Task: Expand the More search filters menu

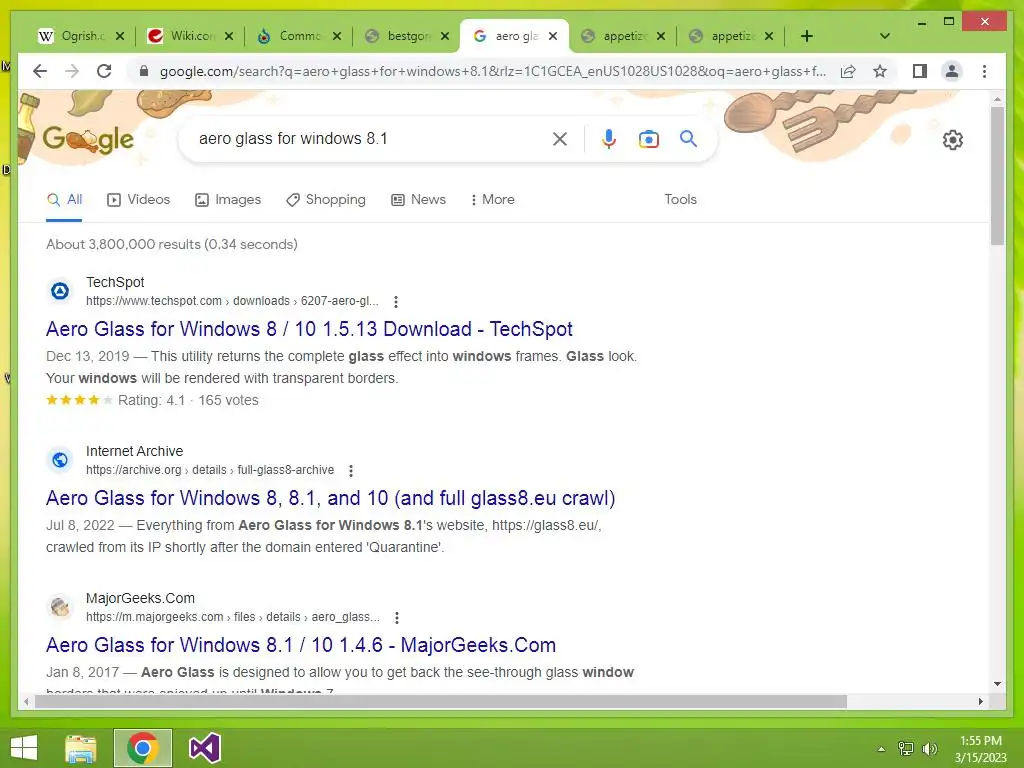Action: click(492, 200)
